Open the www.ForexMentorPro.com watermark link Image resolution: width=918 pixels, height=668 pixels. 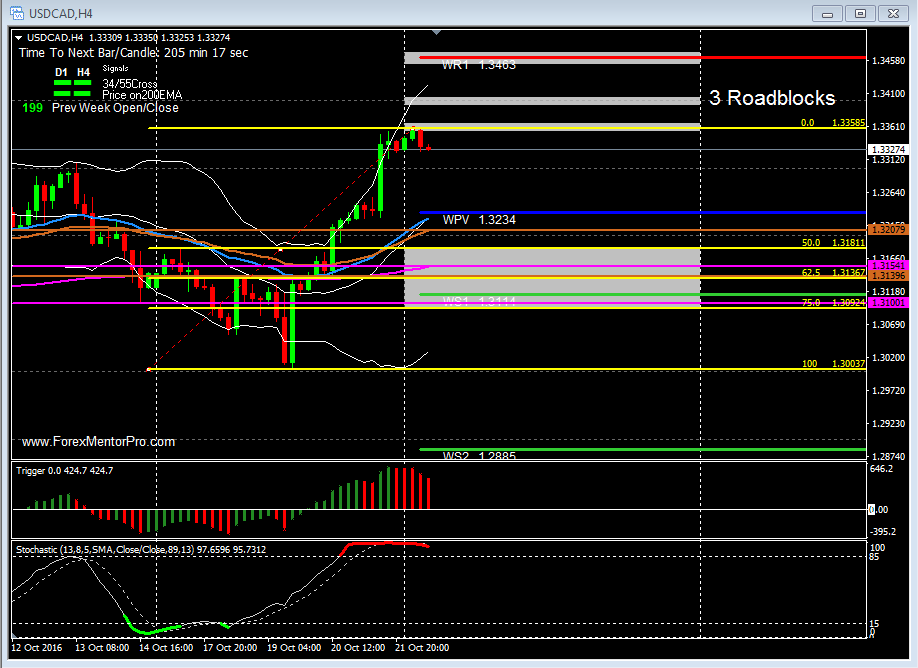98,442
